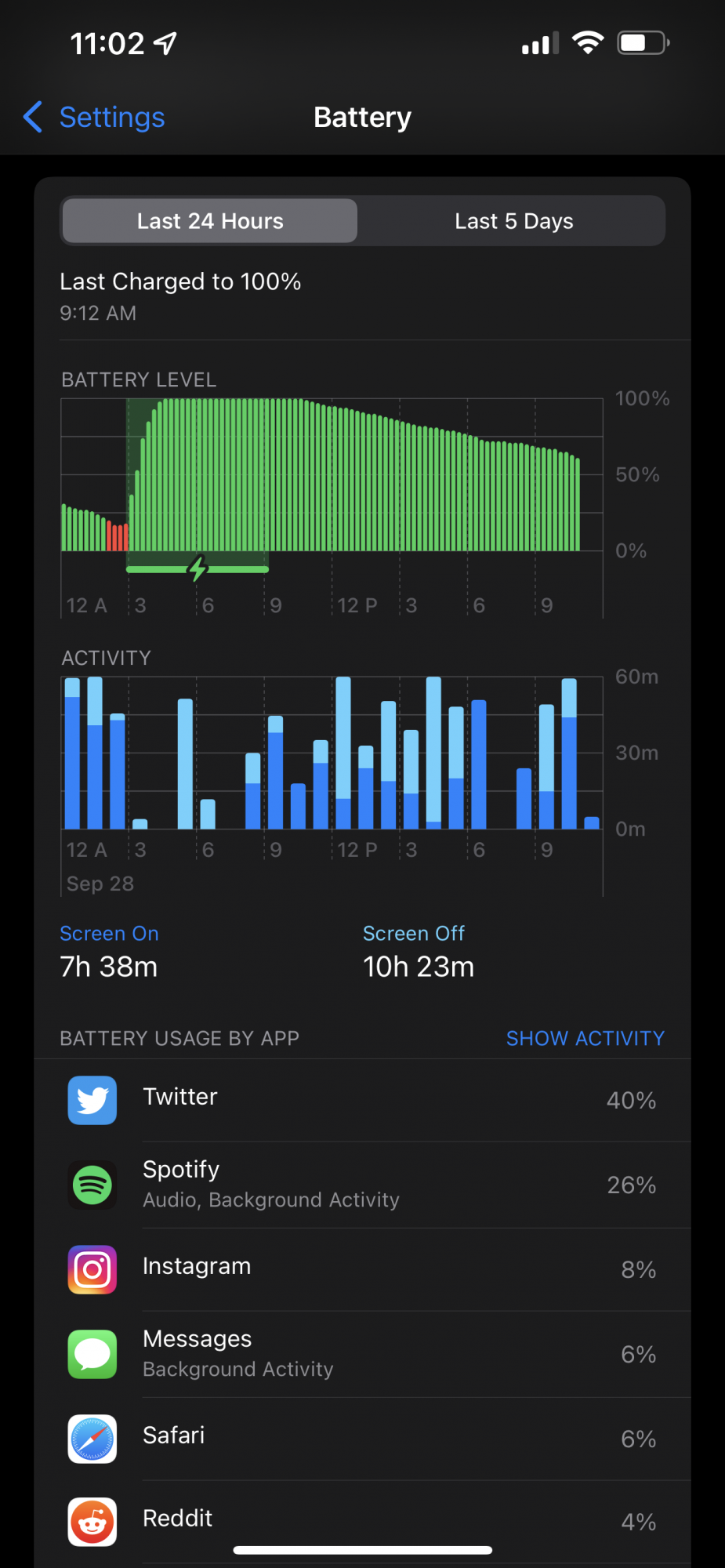This screenshot has width=725, height=1568.
Task: Tap the Instagram app icon
Action: [92, 1269]
